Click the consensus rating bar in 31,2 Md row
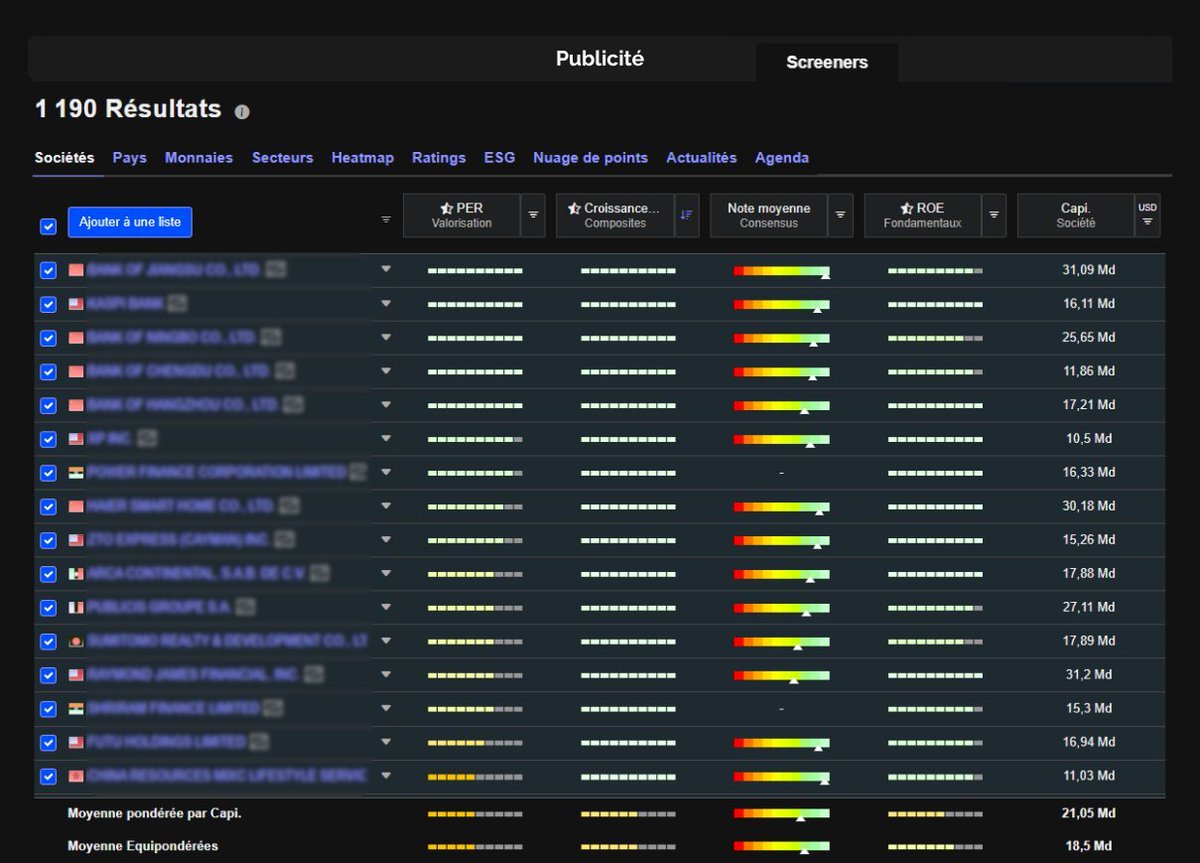 [782, 675]
